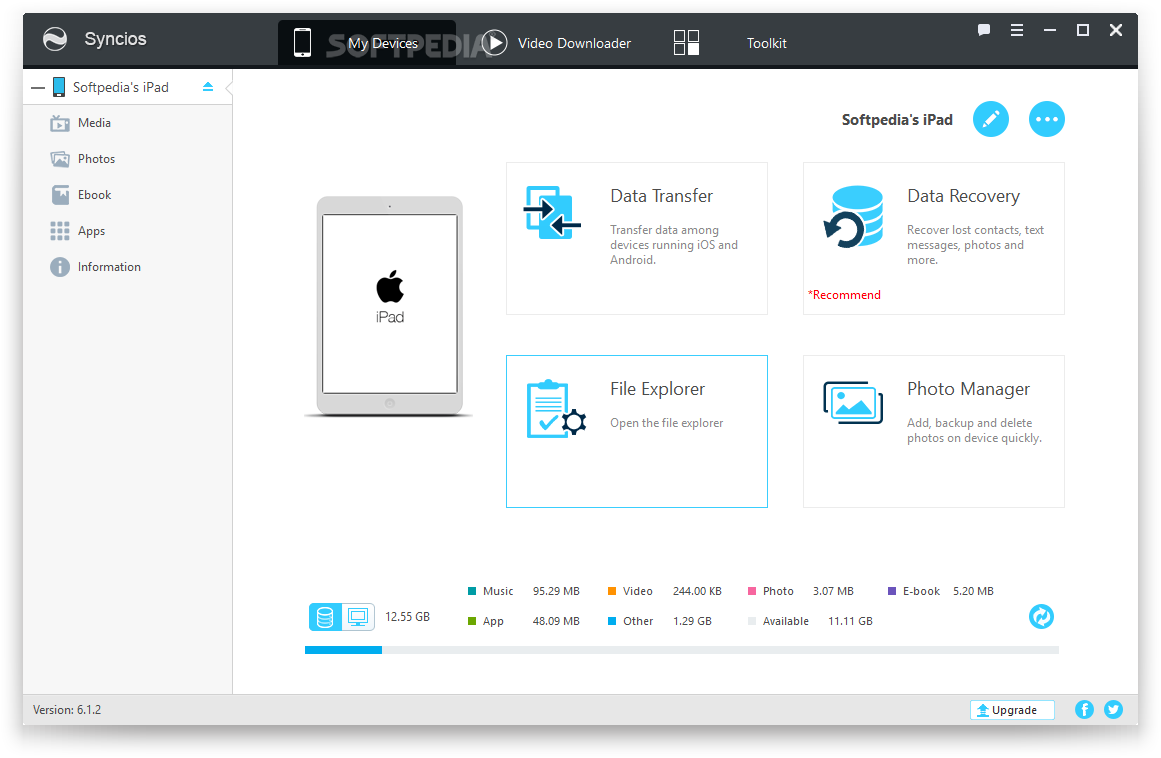The width and height of the screenshot is (1161, 758).
Task: Switch to computer storage monitor view
Action: coord(358,618)
